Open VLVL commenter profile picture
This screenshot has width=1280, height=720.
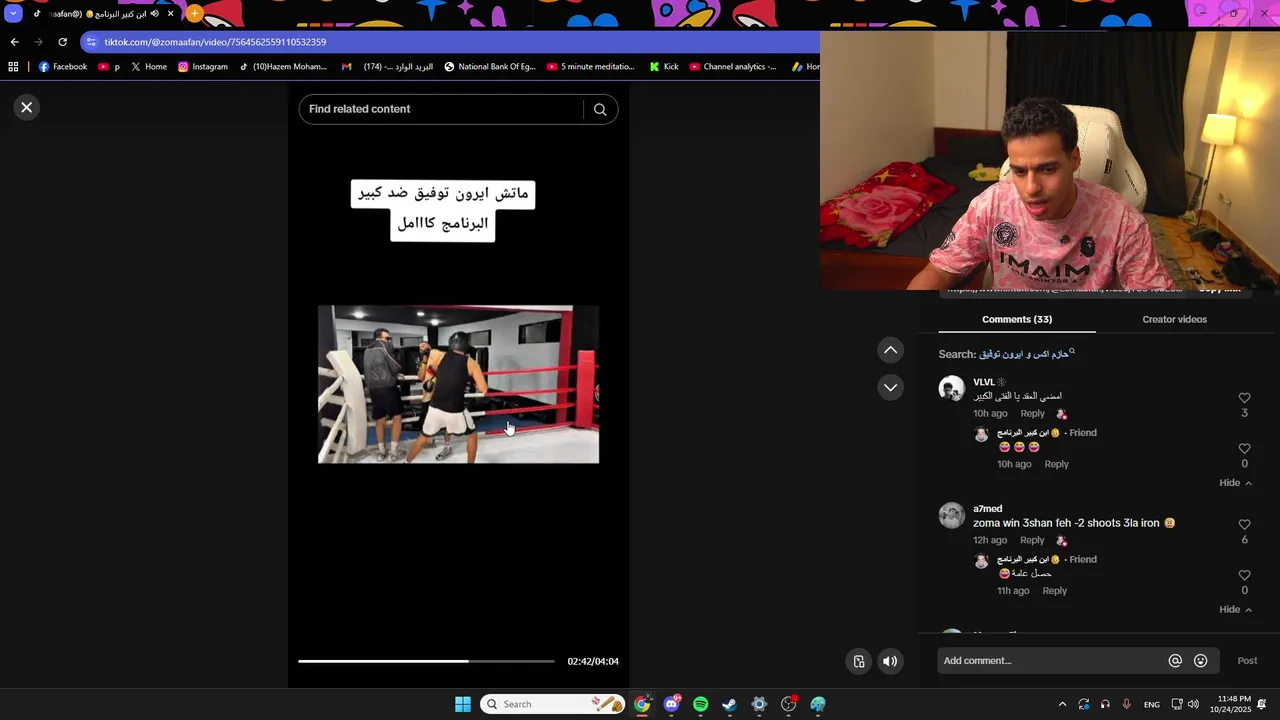tap(951, 388)
